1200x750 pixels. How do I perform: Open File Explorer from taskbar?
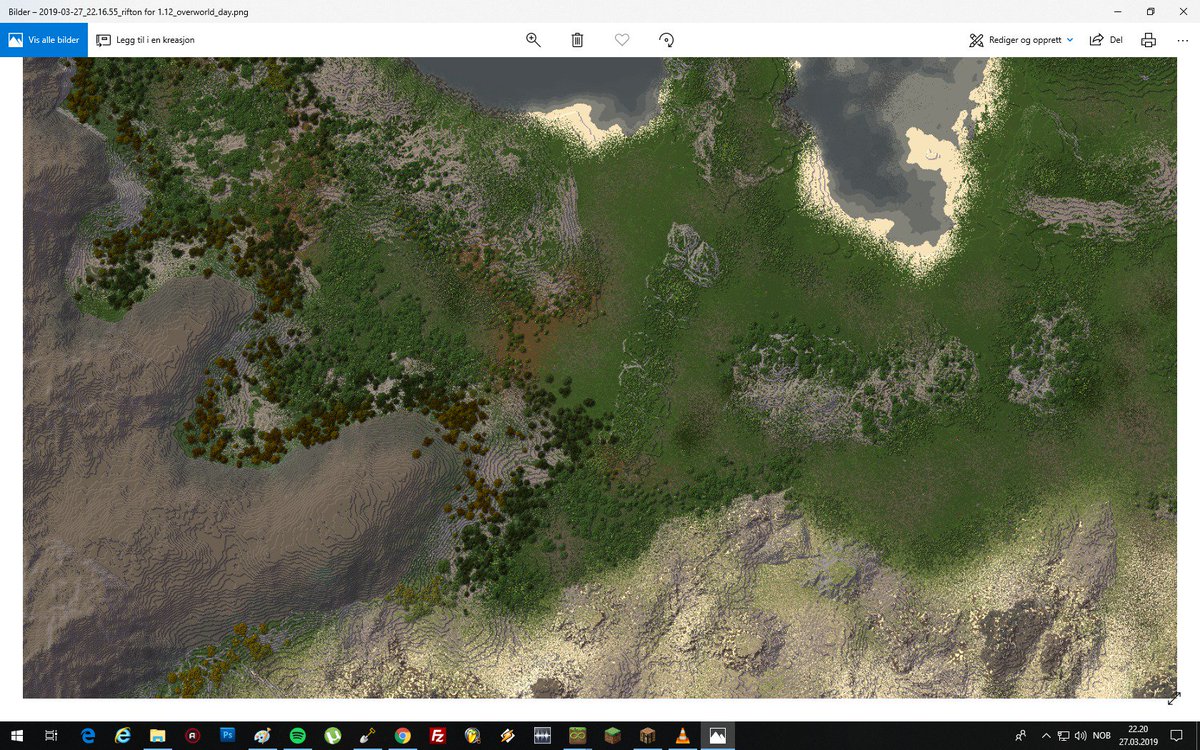click(157, 735)
